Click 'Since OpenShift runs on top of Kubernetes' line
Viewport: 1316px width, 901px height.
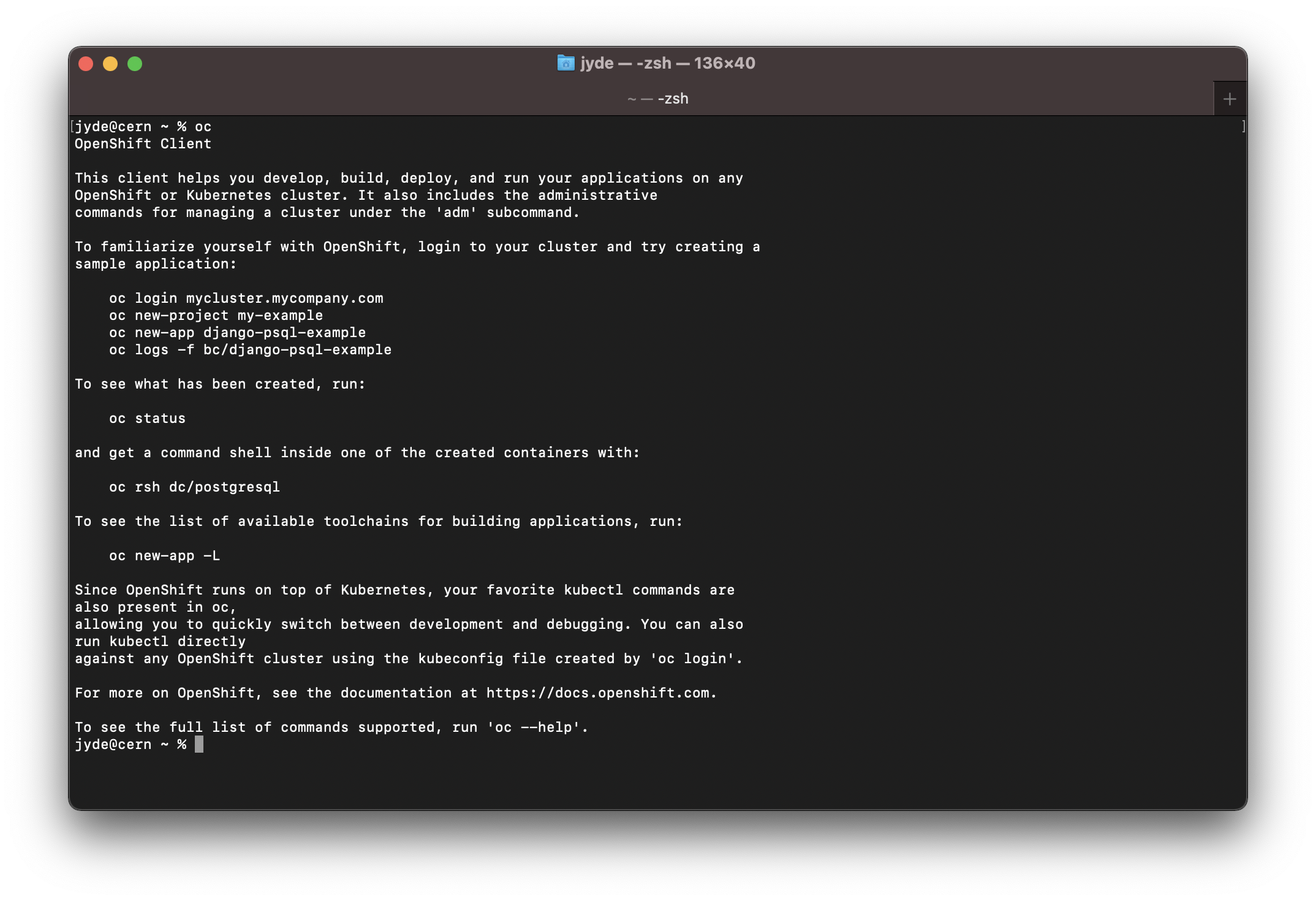click(x=405, y=590)
